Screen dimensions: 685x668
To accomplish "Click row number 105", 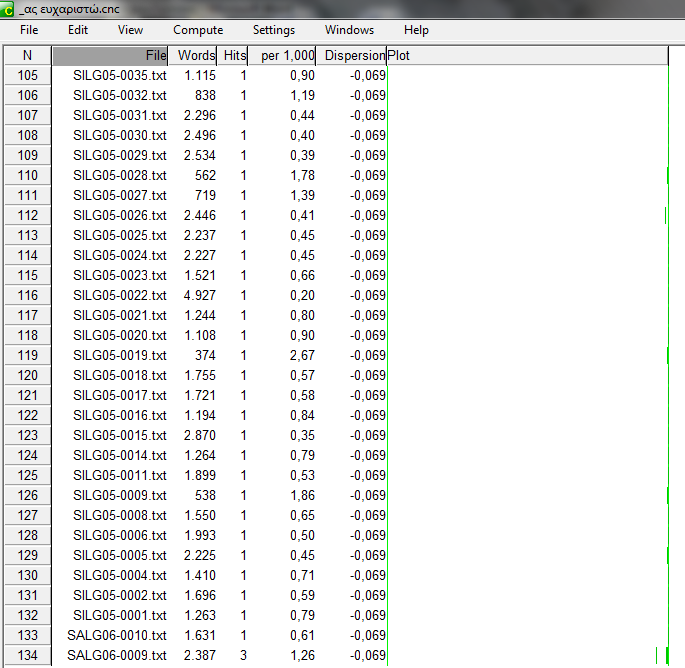I will pyautogui.click(x=28, y=76).
